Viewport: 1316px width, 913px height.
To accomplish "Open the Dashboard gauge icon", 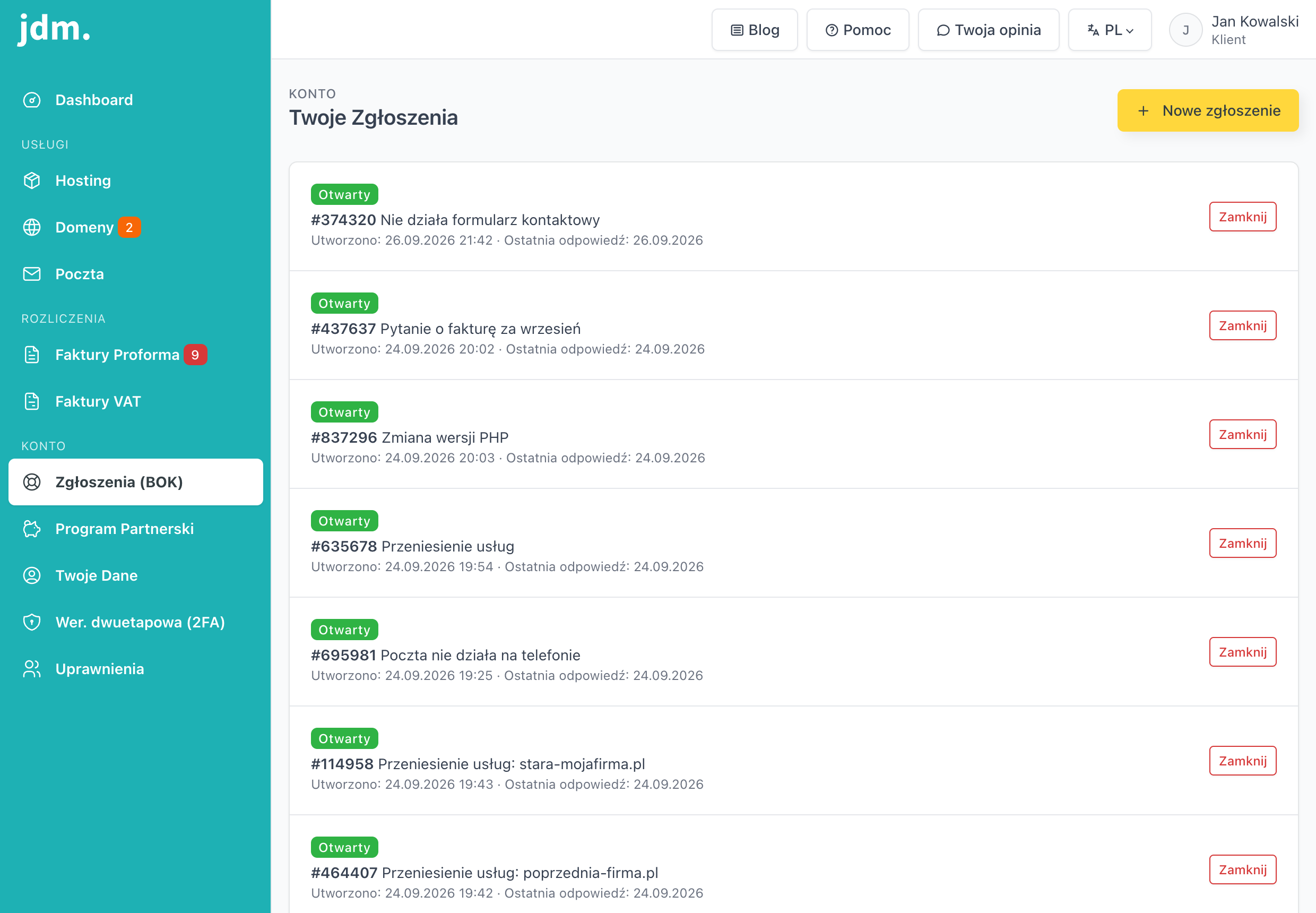I will point(31,100).
